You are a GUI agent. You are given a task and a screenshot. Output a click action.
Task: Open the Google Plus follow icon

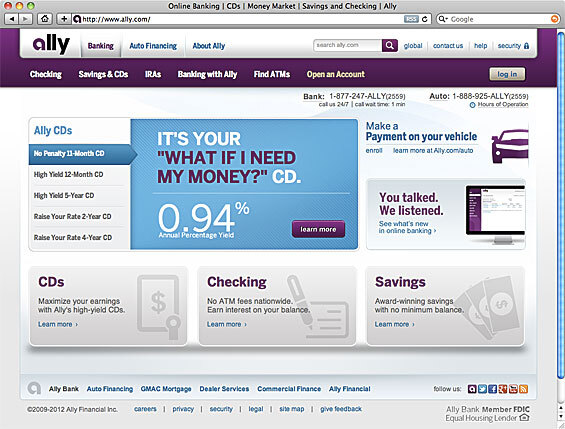tap(503, 389)
